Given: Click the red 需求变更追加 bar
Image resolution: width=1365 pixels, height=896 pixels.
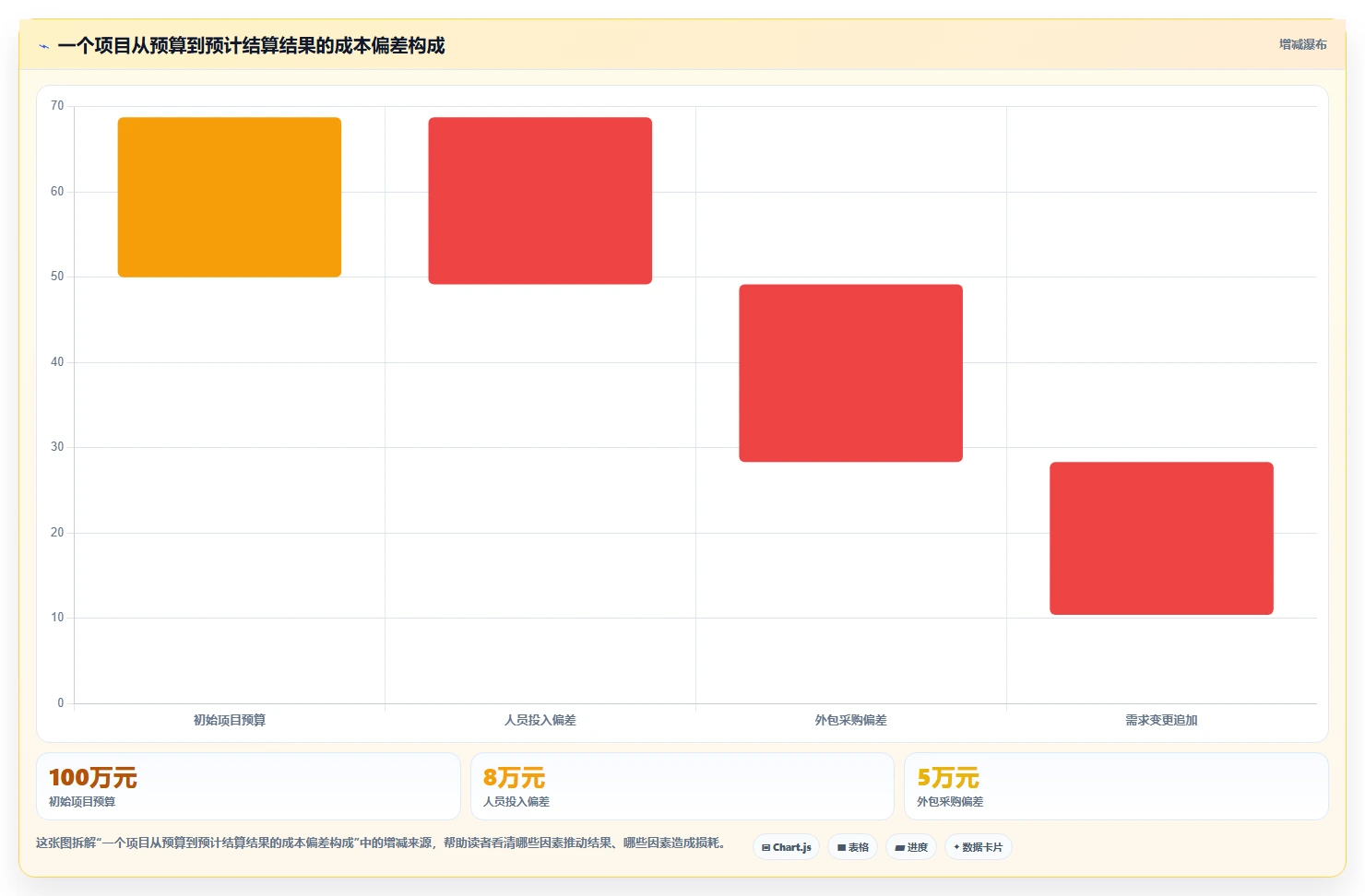Looking at the screenshot, I should [1161, 538].
